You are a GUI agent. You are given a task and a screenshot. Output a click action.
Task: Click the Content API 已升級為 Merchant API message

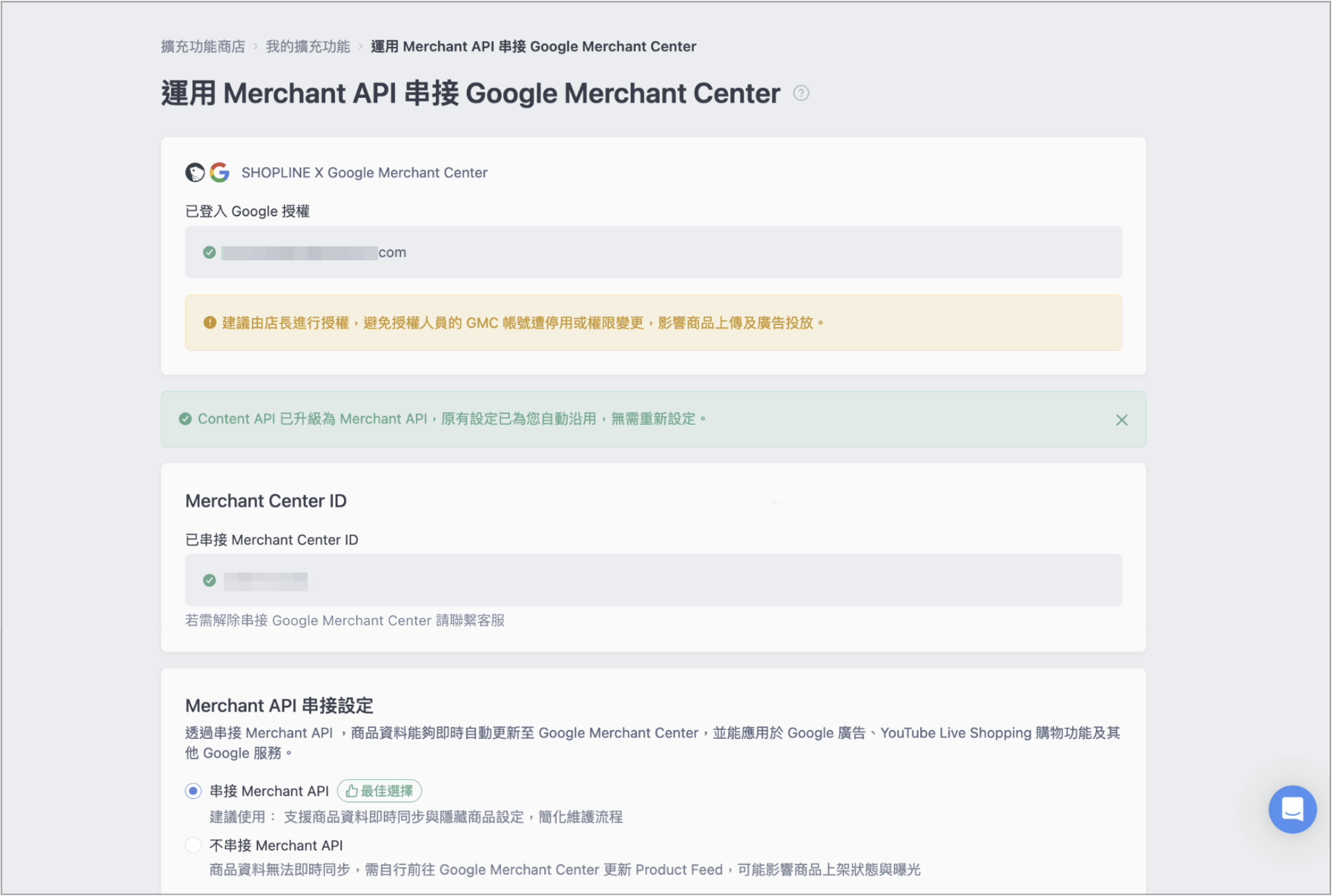(451, 419)
